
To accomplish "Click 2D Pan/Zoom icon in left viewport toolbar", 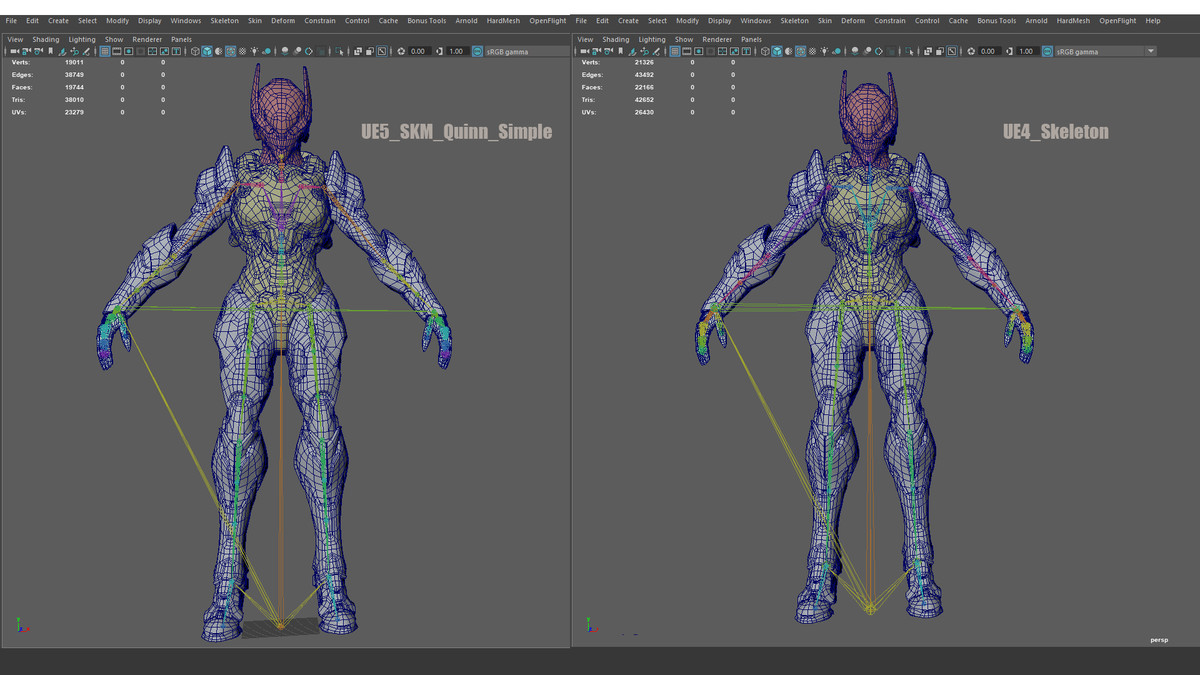I will pos(74,51).
